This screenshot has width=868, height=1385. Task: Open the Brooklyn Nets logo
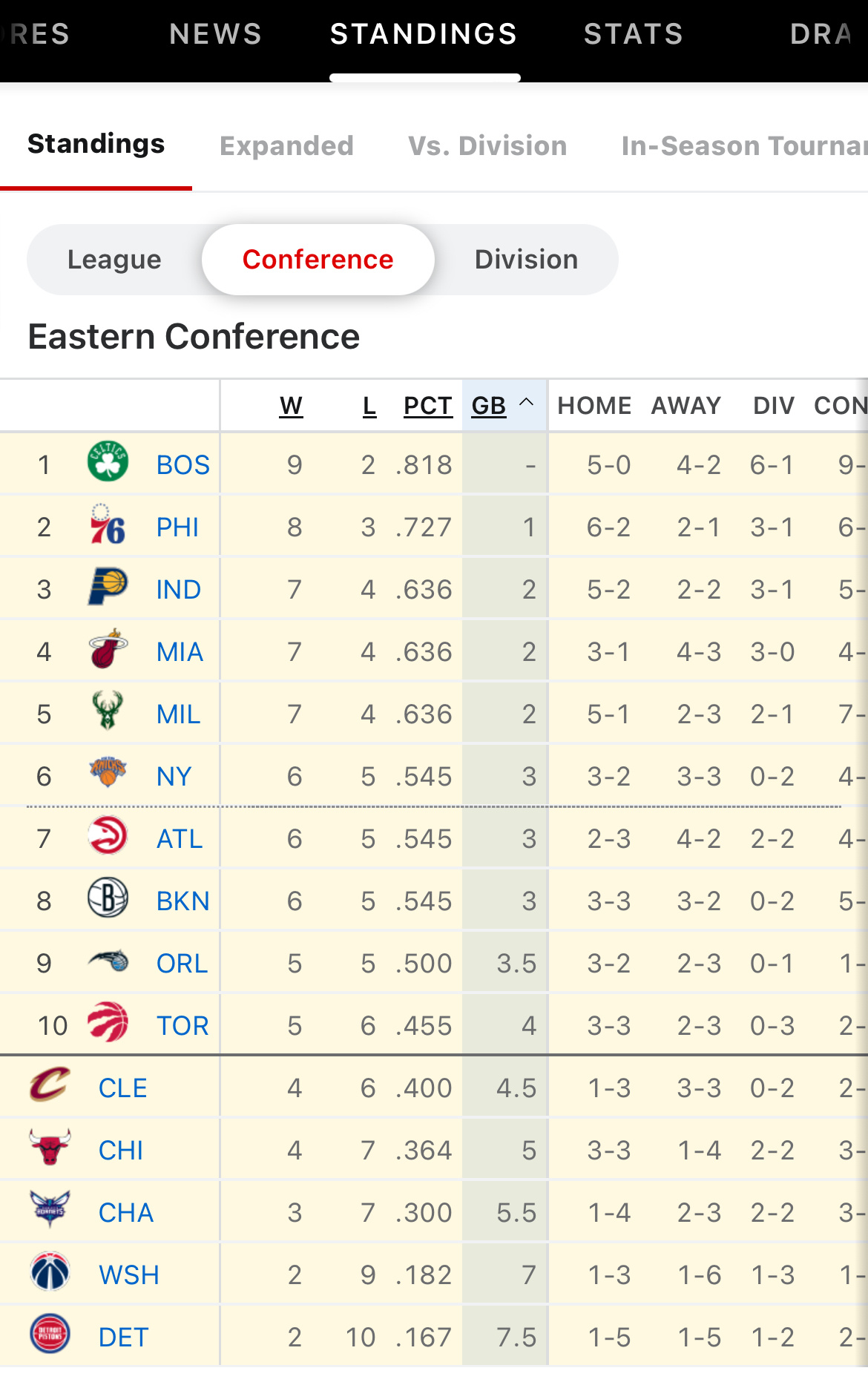coord(108,898)
